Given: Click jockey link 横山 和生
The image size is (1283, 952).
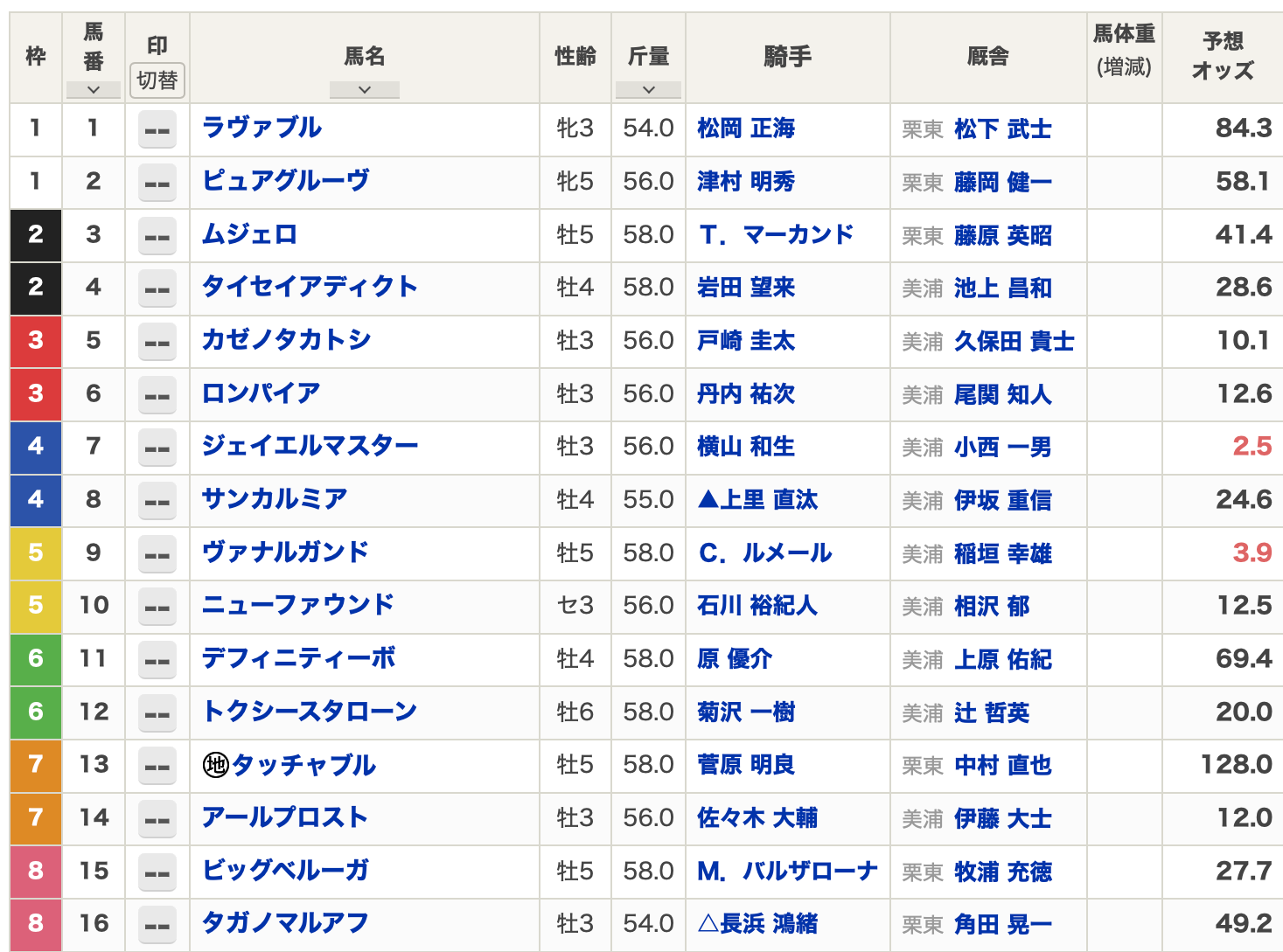Looking at the screenshot, I should click(746, 447).
